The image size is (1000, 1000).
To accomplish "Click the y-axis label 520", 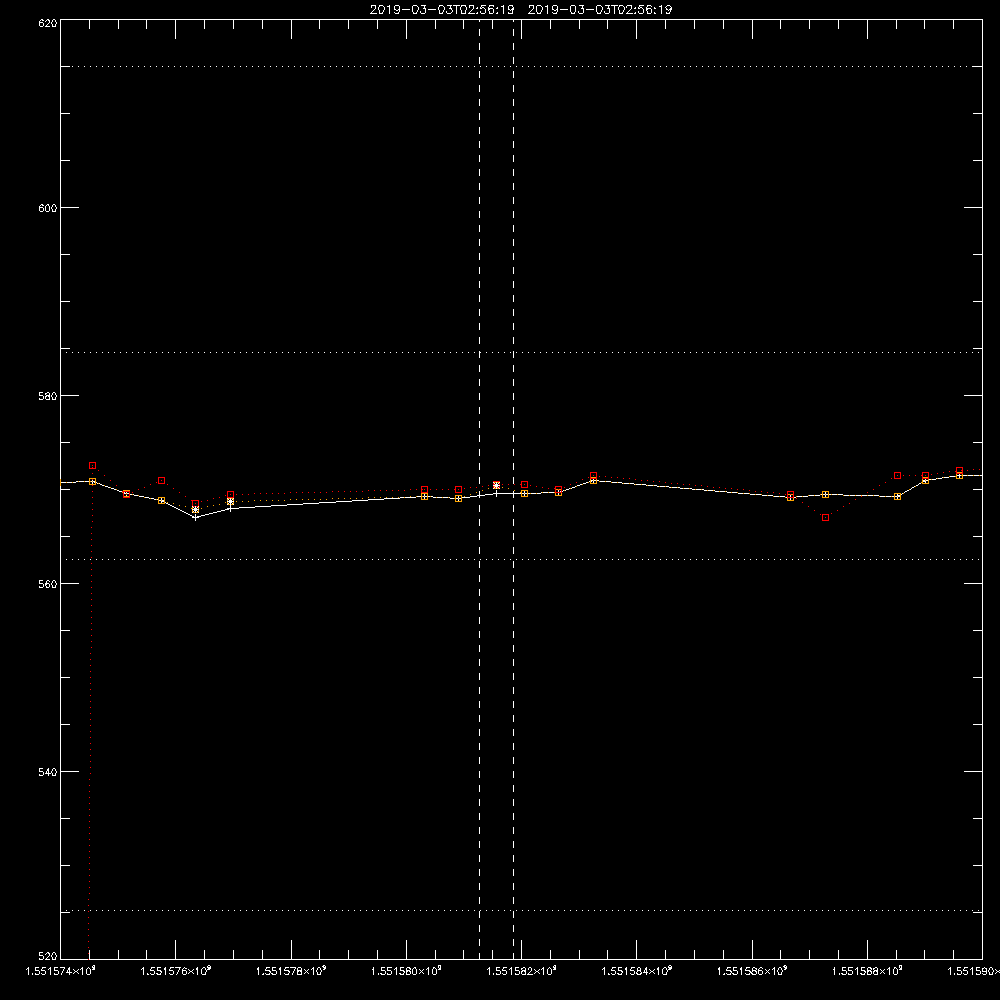I will tap(48, 956).
